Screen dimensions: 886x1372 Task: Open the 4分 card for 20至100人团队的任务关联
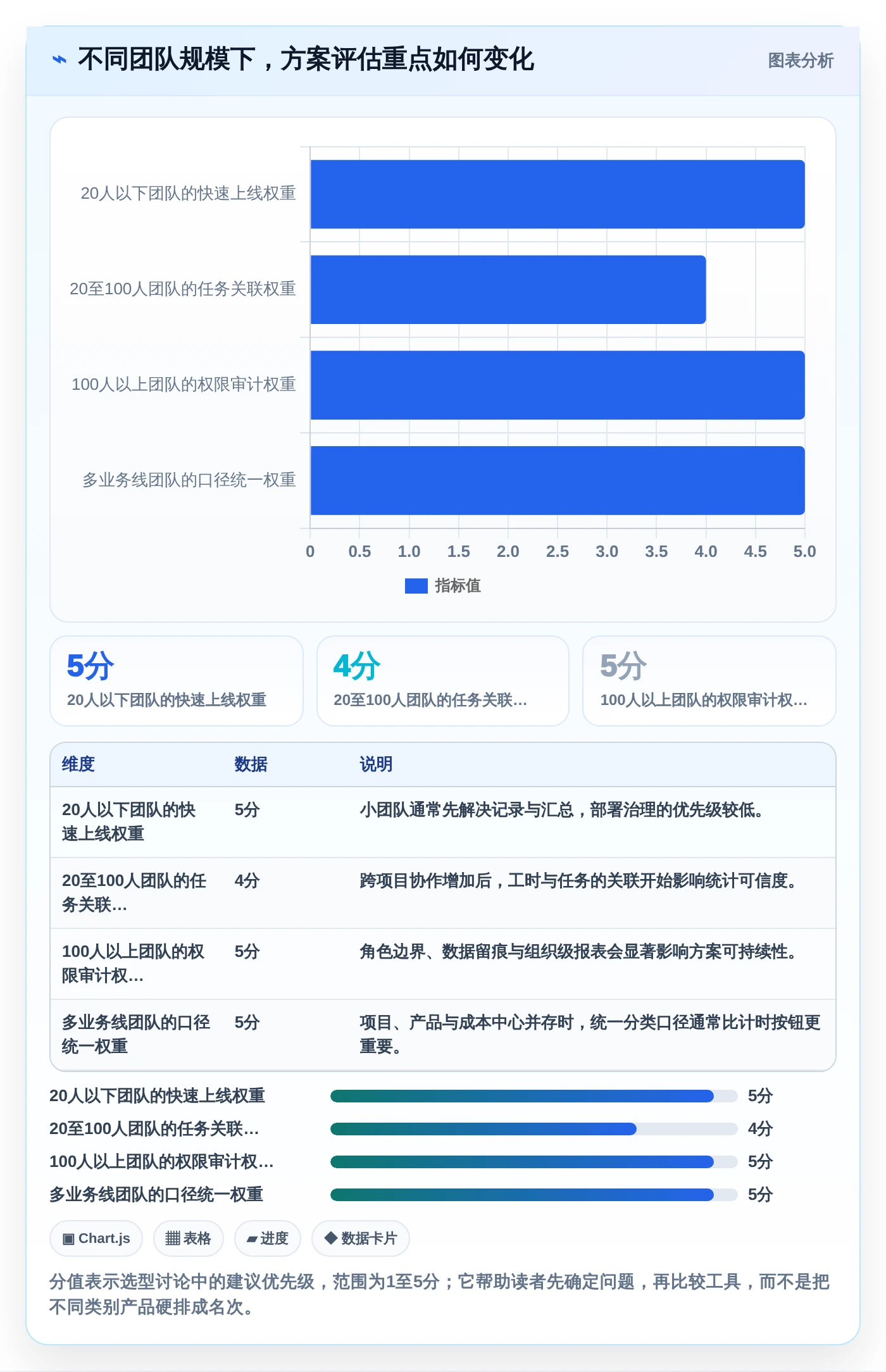pos(443,681)
